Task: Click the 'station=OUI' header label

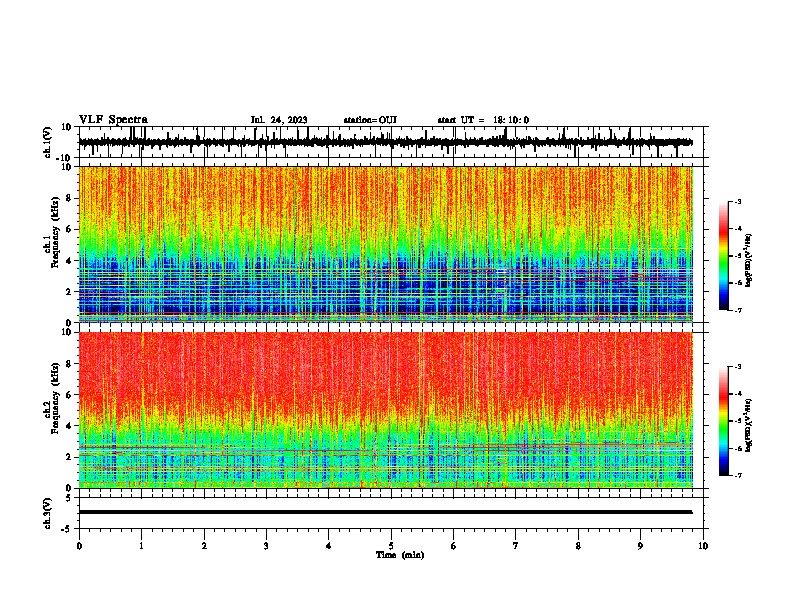Action: (x=370, y=120)
